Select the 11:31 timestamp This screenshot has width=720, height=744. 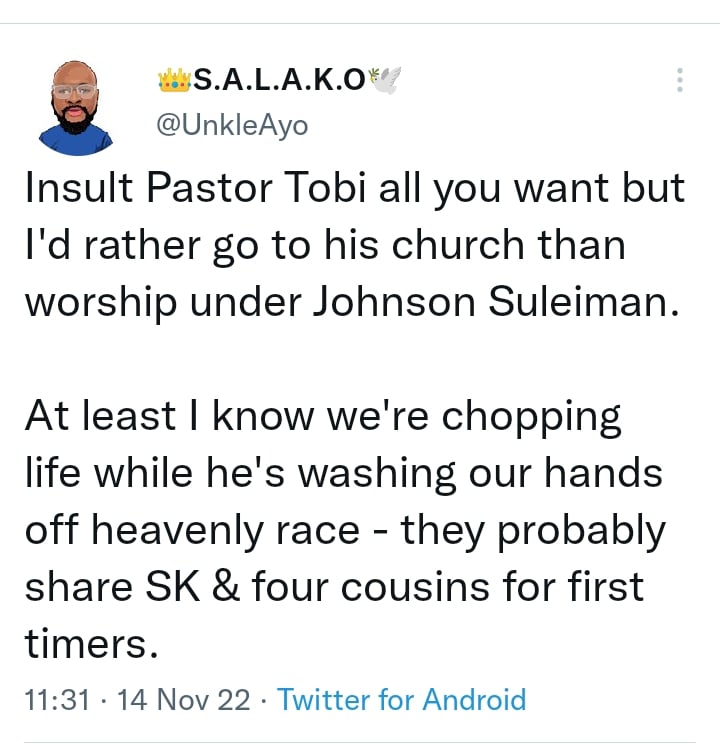(57, 699)
